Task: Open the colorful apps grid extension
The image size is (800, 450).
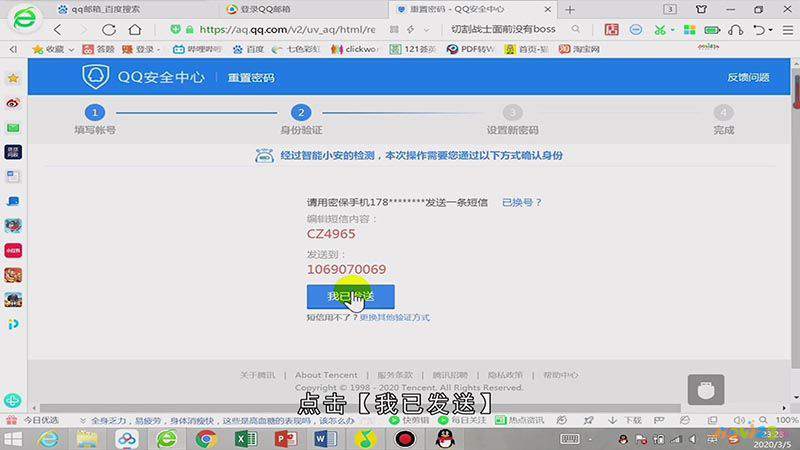Action: 690,30
